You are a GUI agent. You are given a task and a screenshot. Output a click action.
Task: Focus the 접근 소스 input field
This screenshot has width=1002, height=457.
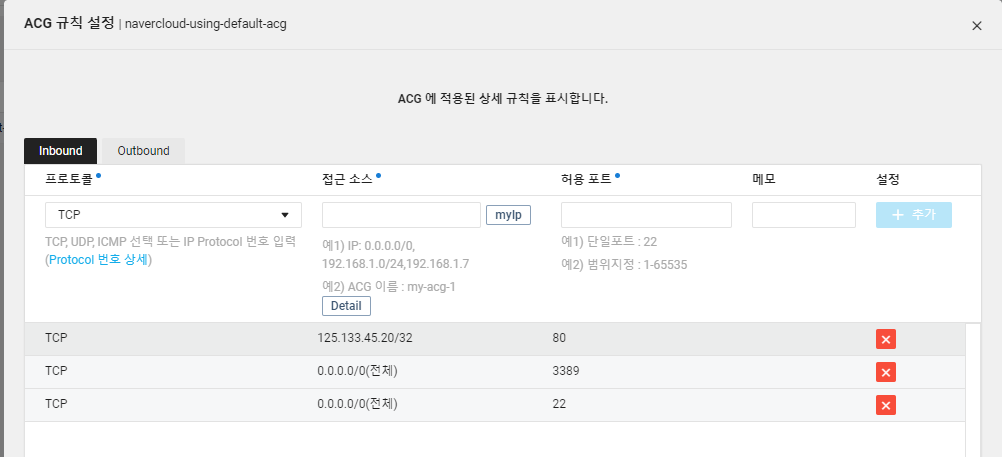[x=401, y=215]
